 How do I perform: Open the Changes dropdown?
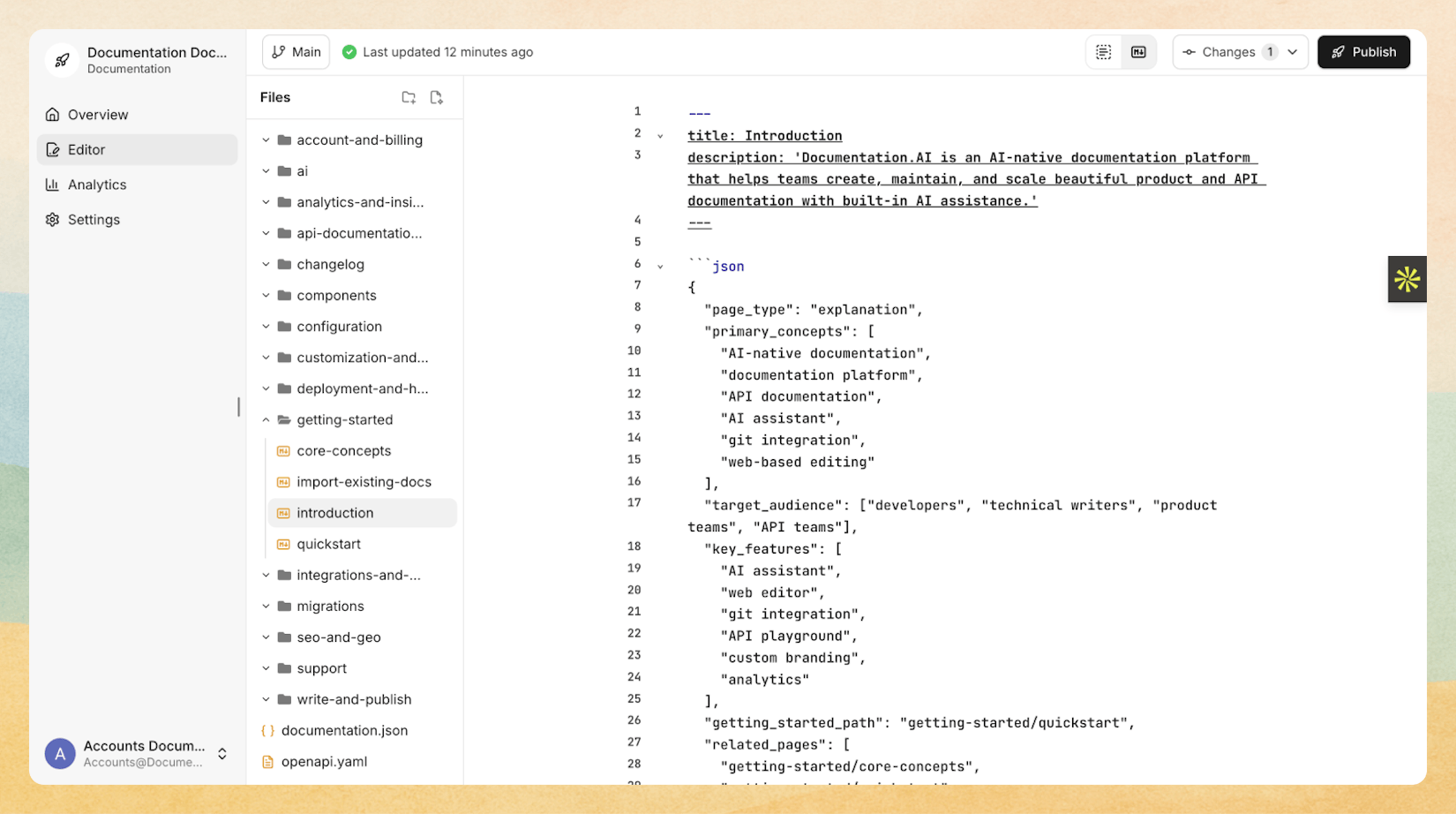(x=1240, y=51)
